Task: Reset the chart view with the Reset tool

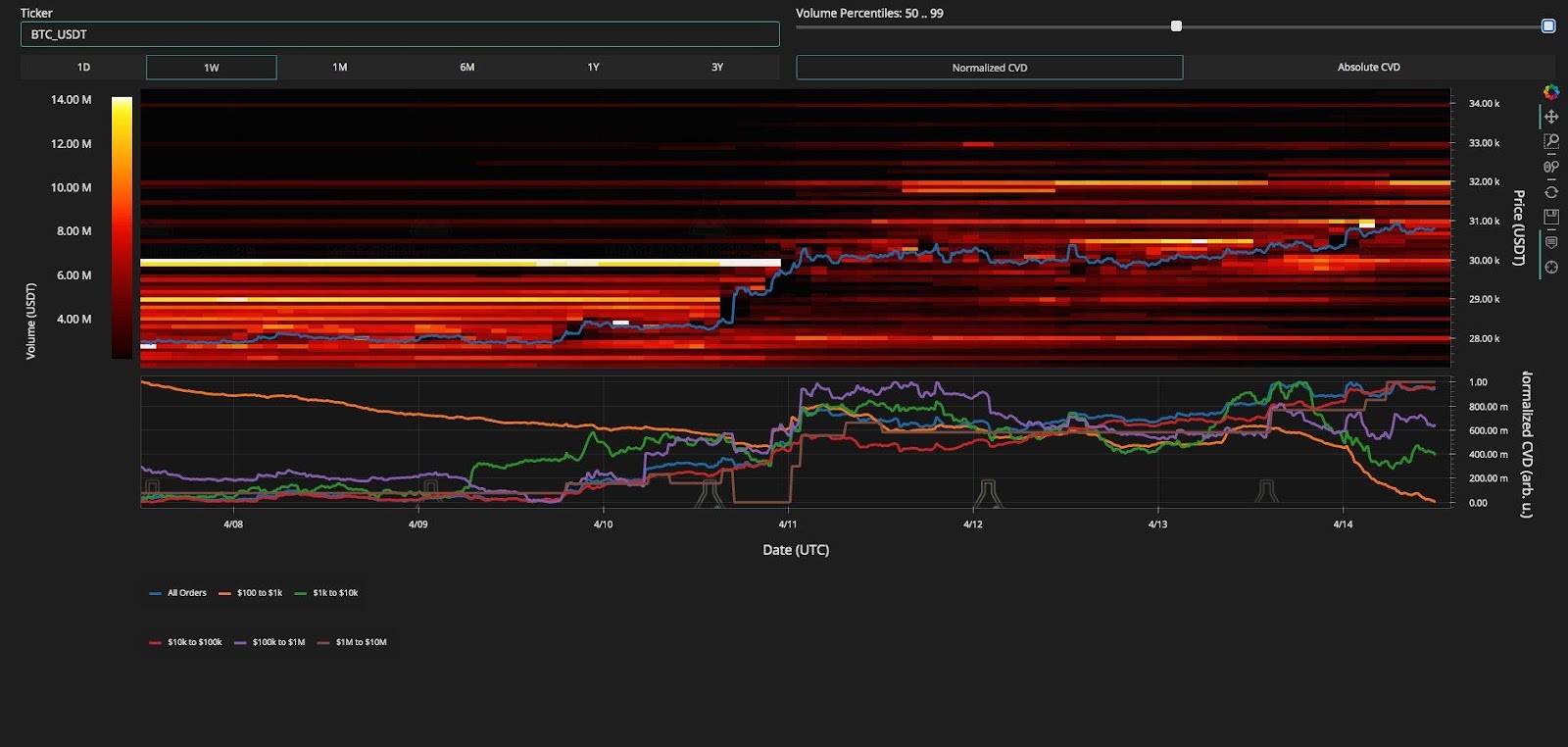Action: pyautogui.click(x=1551, y=192)
